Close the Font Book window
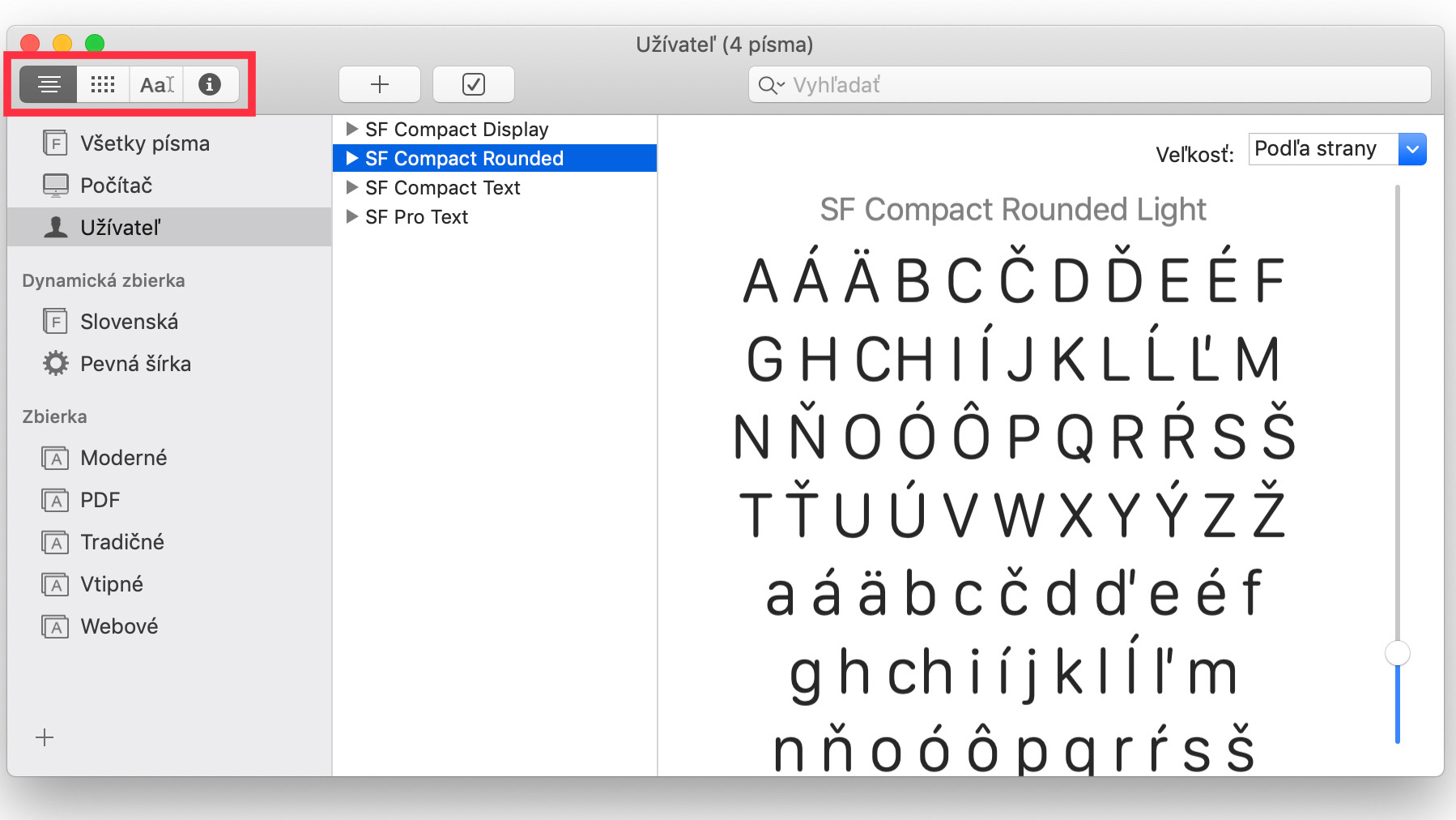The width and height of the screenshot is (1456, 820). pyautogui.click(x=30, y=44)
